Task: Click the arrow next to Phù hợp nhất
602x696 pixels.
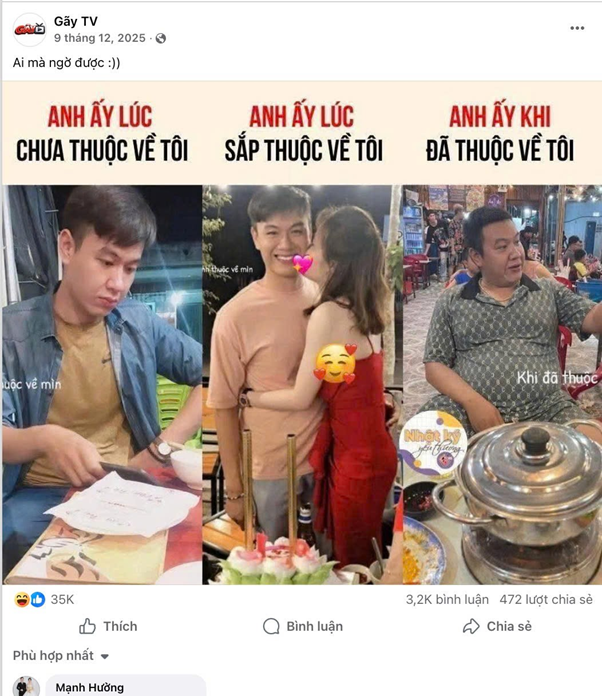Action: pos(105,656)
